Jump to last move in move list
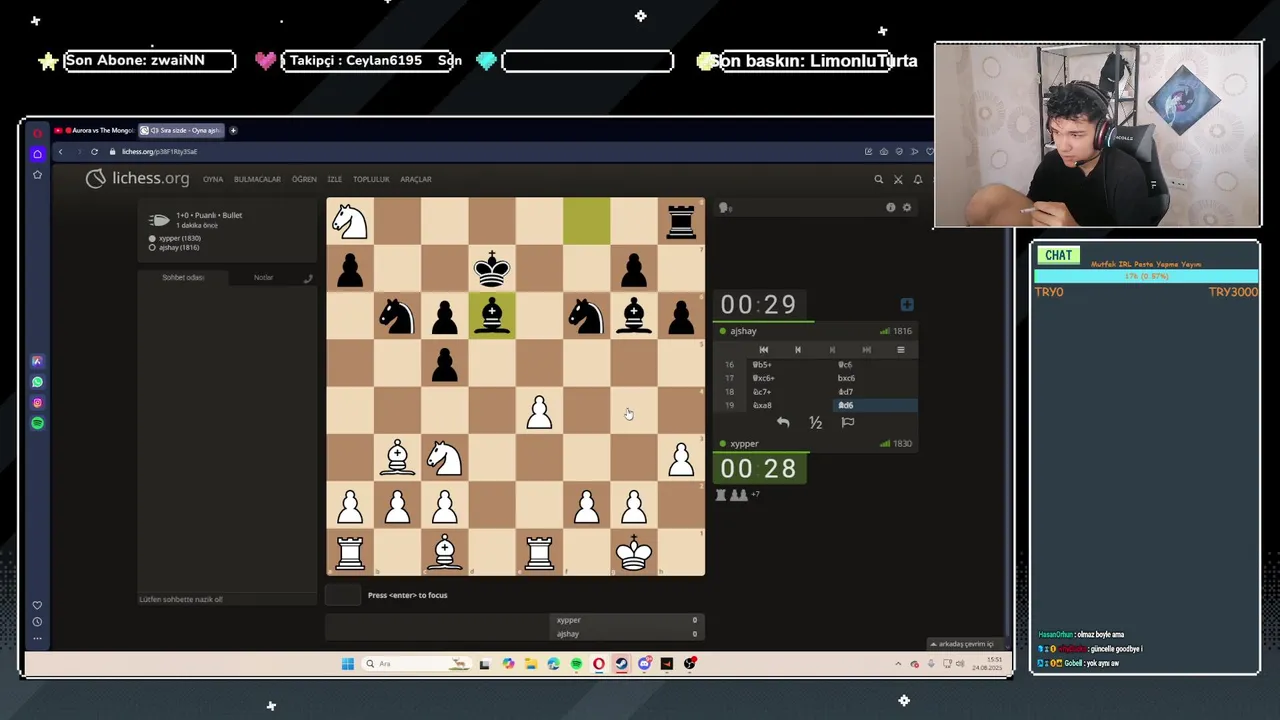Viewport: 1280px width, 720px height. click(x=866, y=350)
